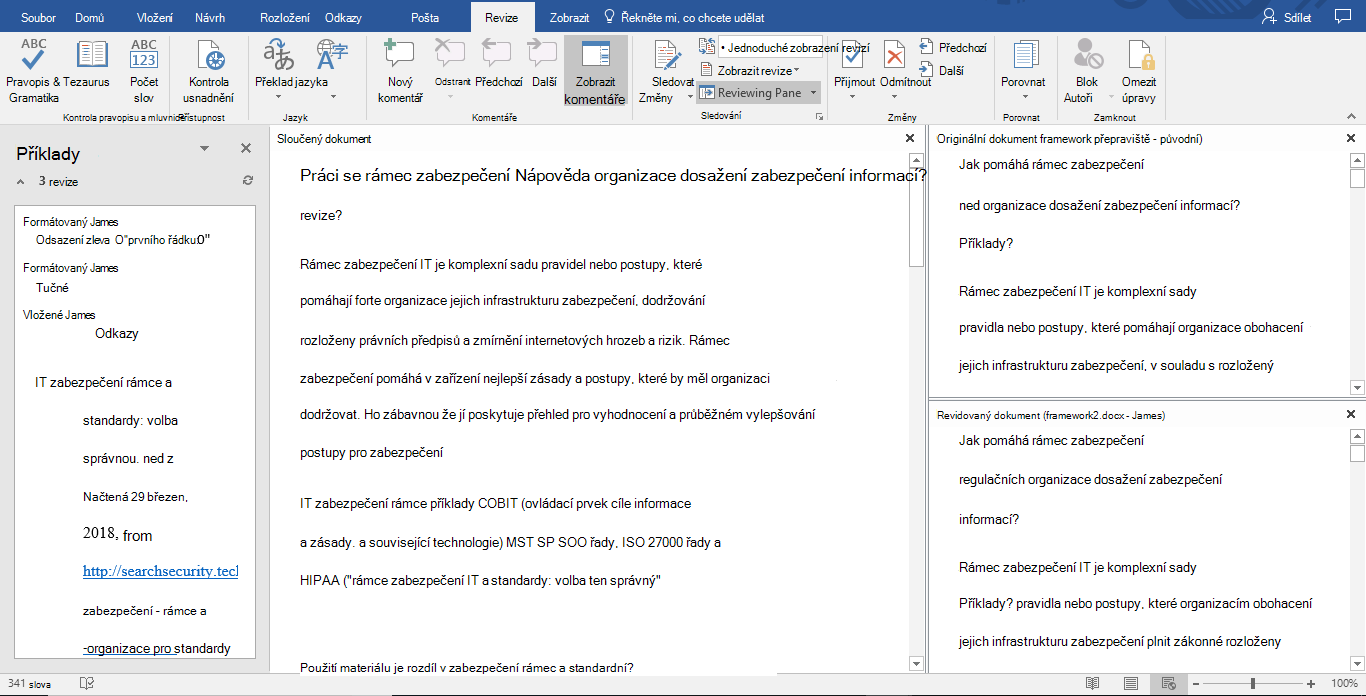Adjust the zoom slider in status bar
This screenshot has width=1366, height=696.
(x=1253, y=683)
